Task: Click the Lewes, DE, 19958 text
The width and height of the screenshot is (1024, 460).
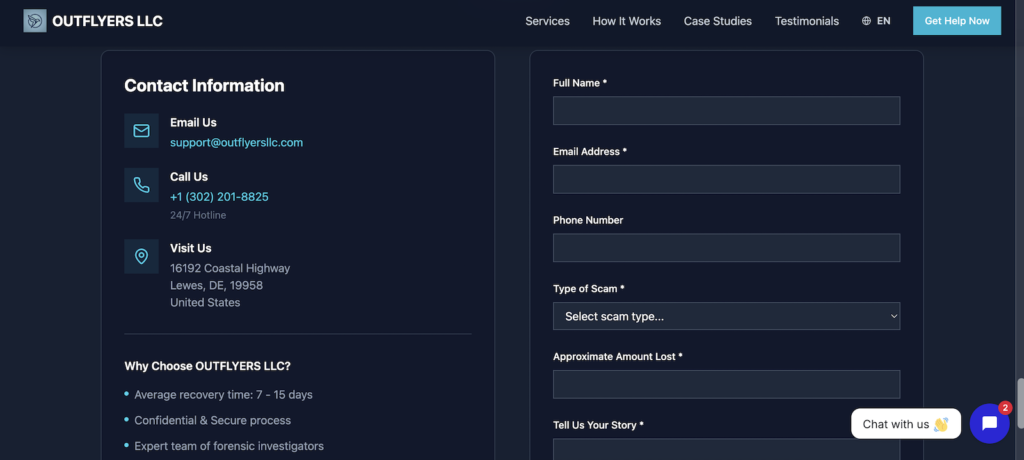Action: (216, 286)
